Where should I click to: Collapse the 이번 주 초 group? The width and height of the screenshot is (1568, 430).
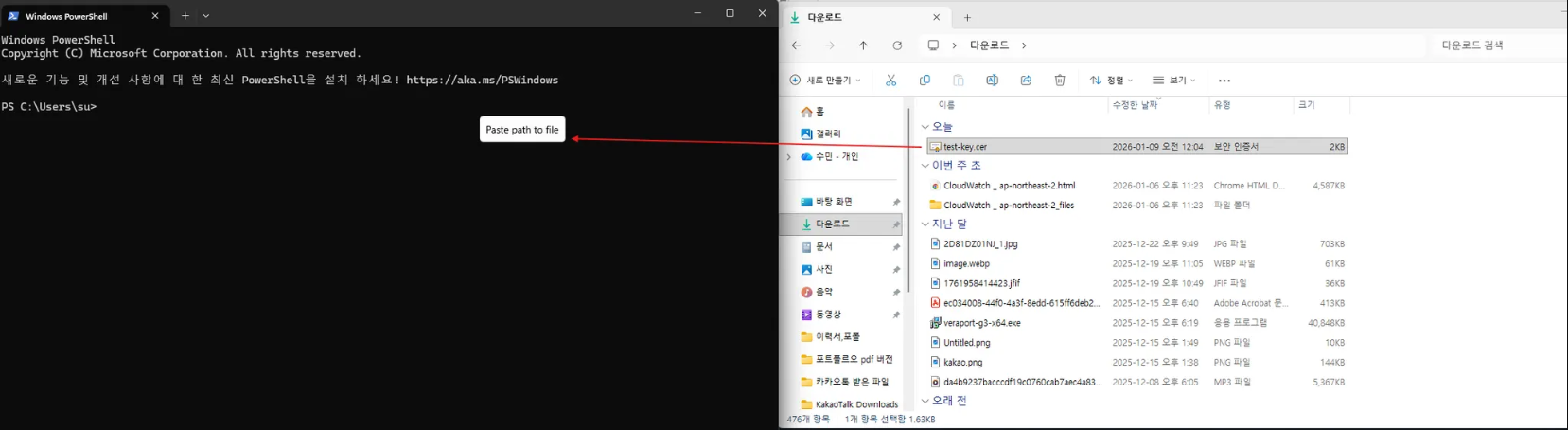pyautogui.click(x=925, y=166)
